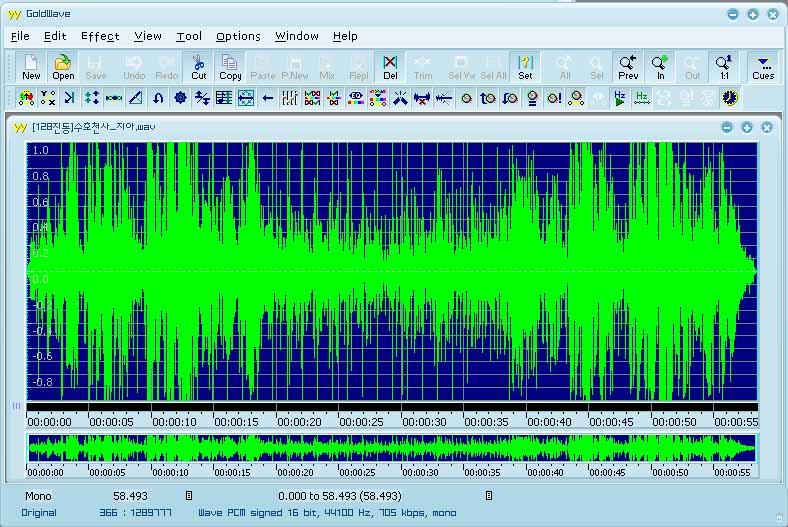Viewport: 788px width, 527px height.
Task: Zoom in with the In button
Action: point(660,67)
